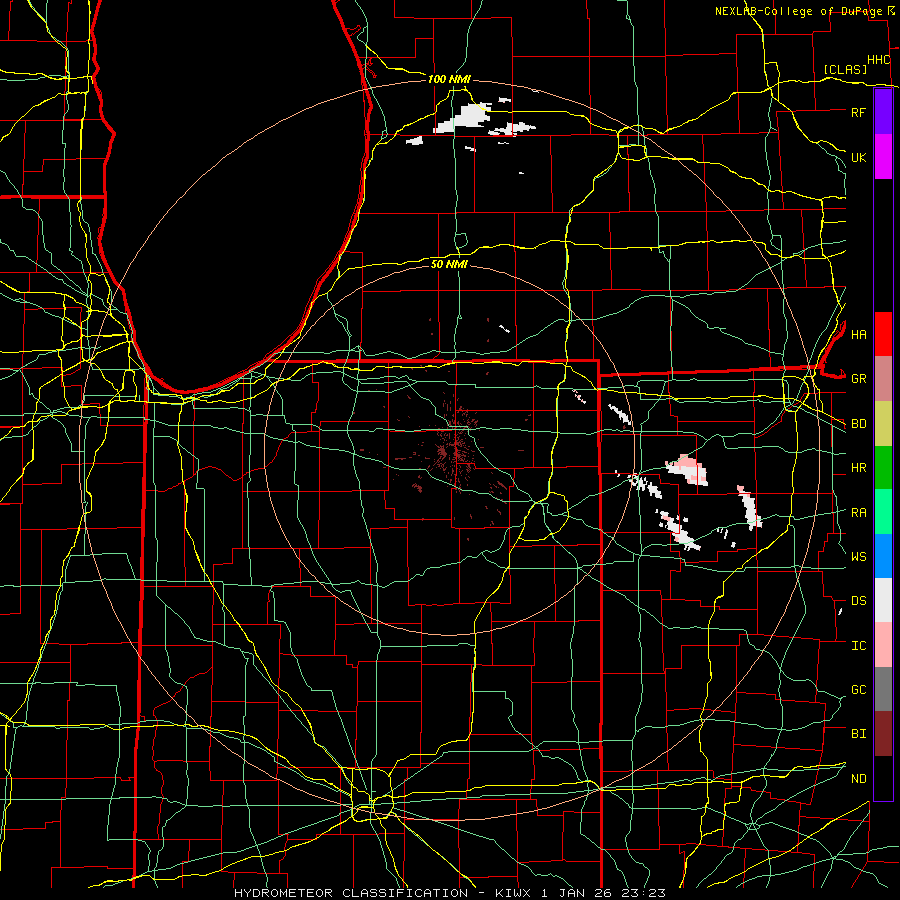This screenshot has width=900, height=900.
Task: Click the white DS legend swatch
Action: click(x=883, y=600)
